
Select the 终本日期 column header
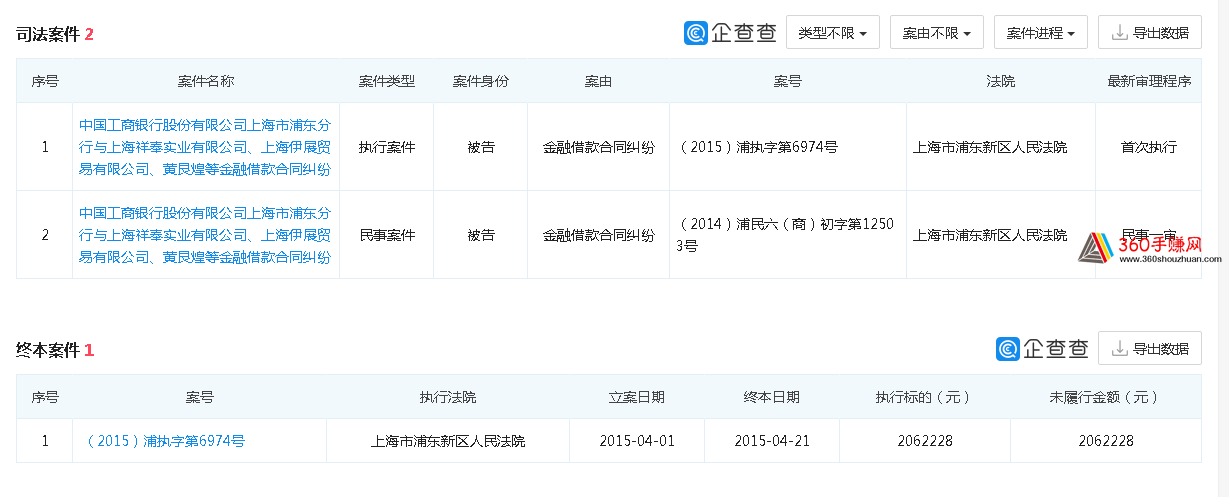(772, 397)
